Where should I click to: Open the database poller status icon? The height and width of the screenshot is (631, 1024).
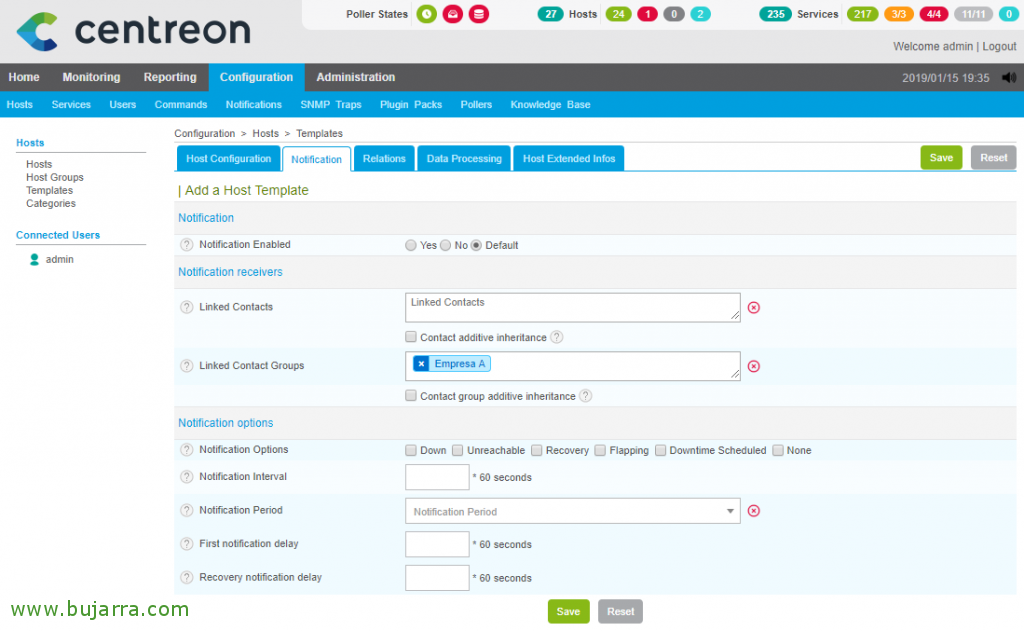pyautogui.click(x=482, y=14)
